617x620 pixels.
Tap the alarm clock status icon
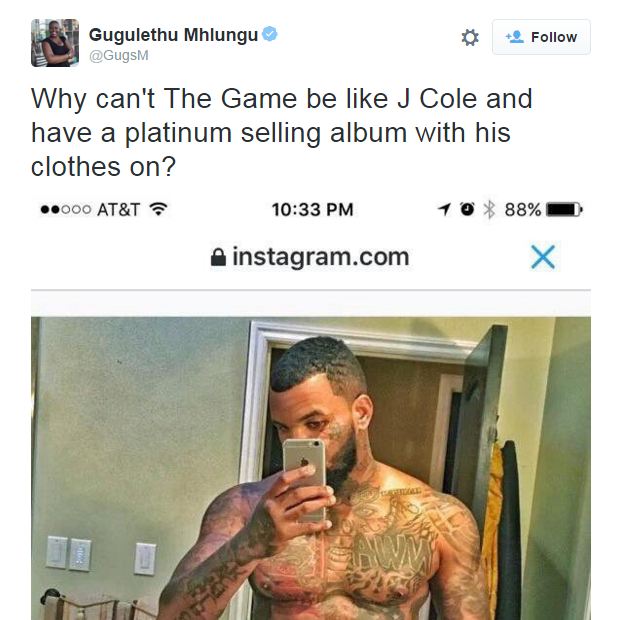coord(467,209)
